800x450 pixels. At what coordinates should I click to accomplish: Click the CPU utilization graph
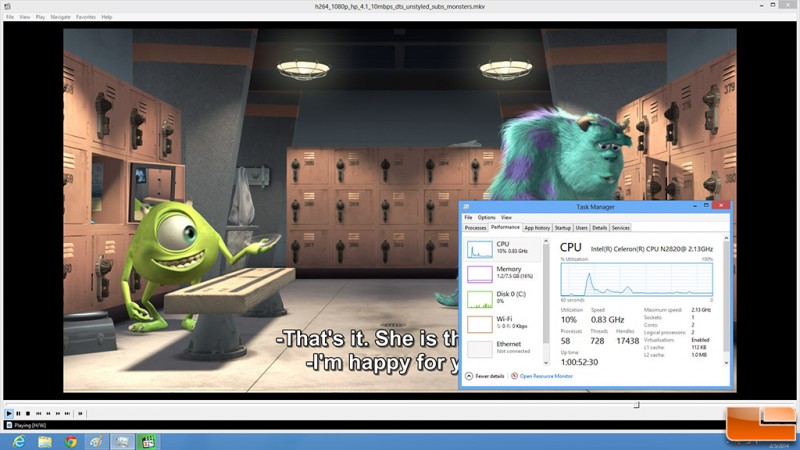(637, 280)
